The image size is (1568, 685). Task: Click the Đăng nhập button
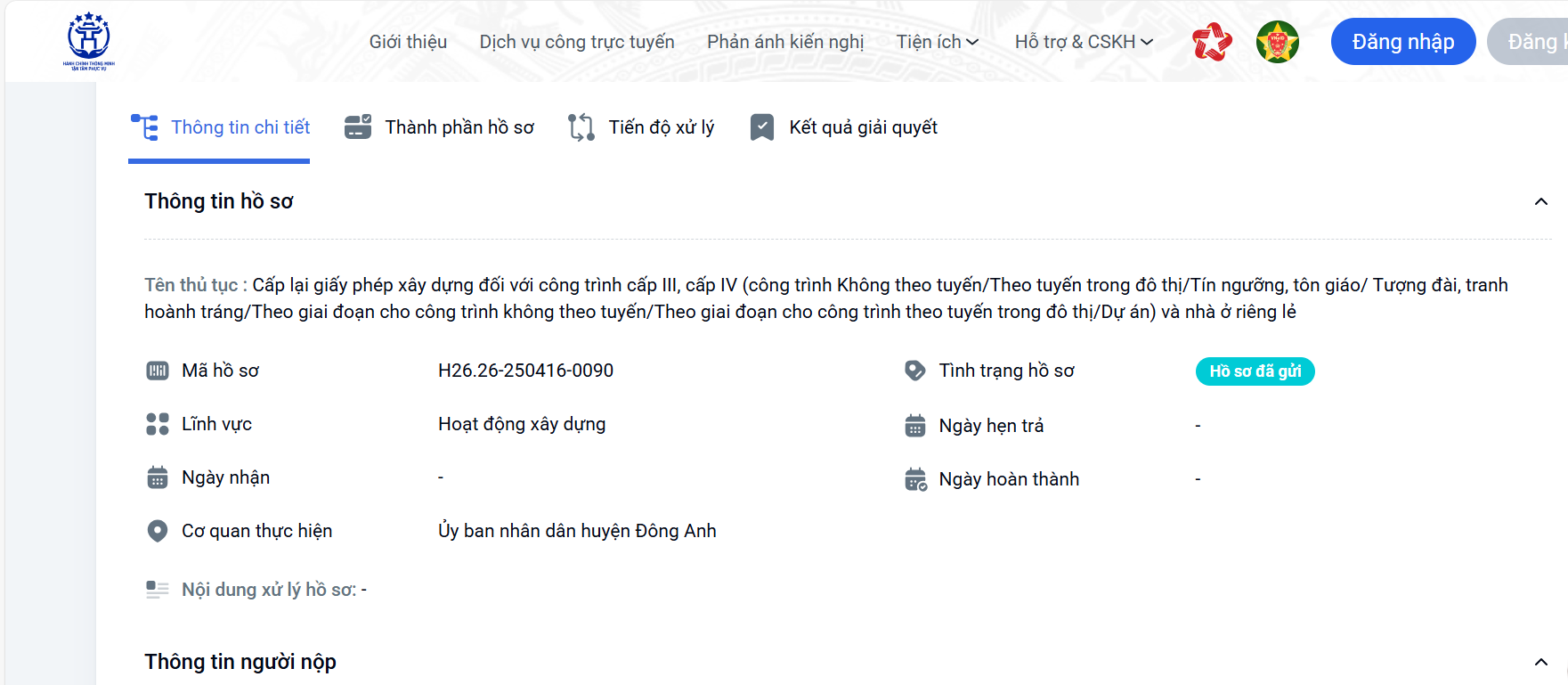pos(1403,42)
